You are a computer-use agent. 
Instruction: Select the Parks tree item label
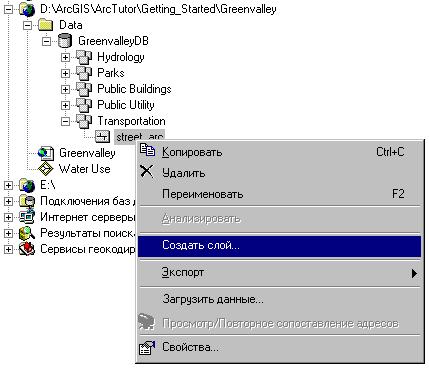point(111,73)
